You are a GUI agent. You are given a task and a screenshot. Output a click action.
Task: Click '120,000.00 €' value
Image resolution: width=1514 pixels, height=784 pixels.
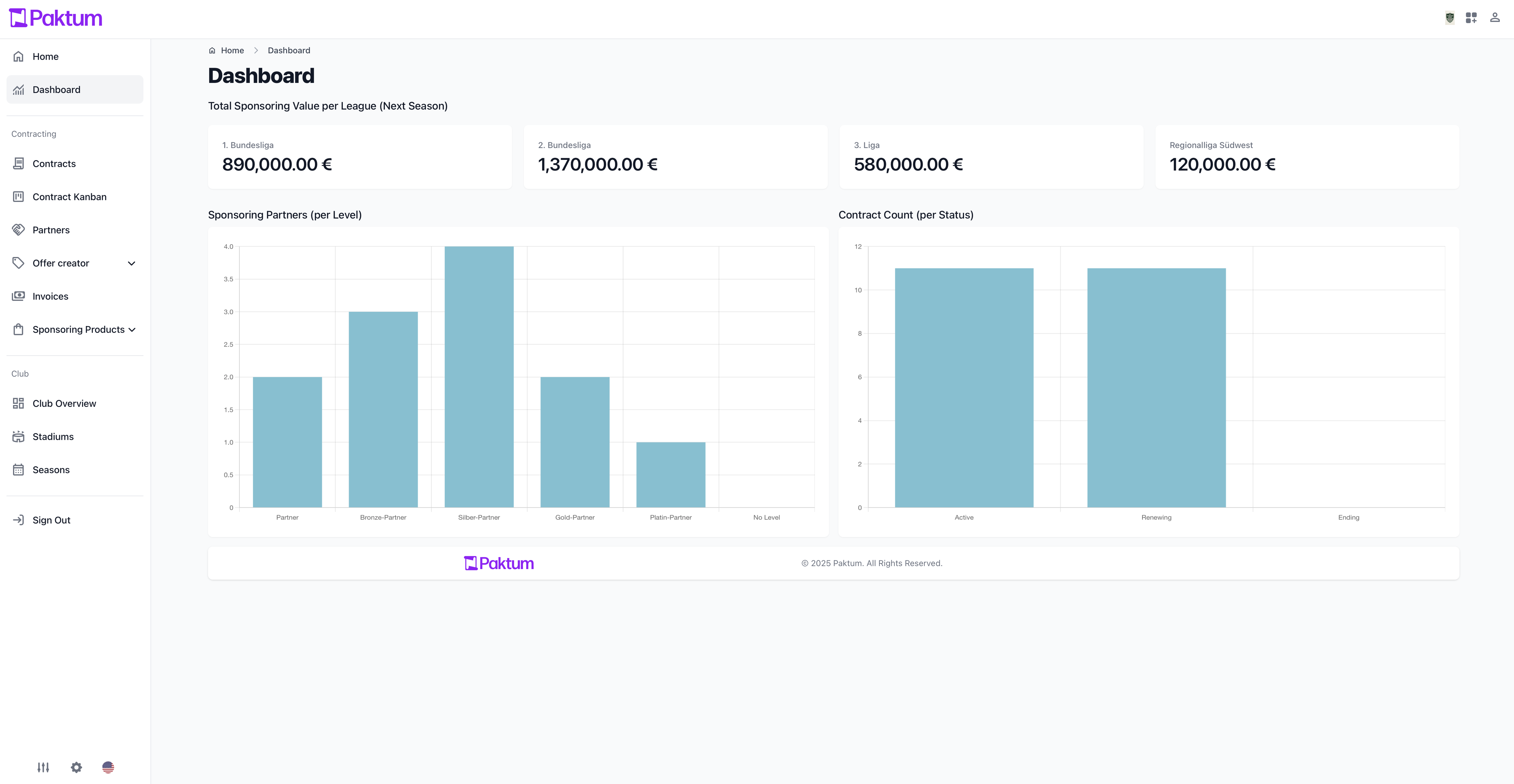coord(1222,165)
